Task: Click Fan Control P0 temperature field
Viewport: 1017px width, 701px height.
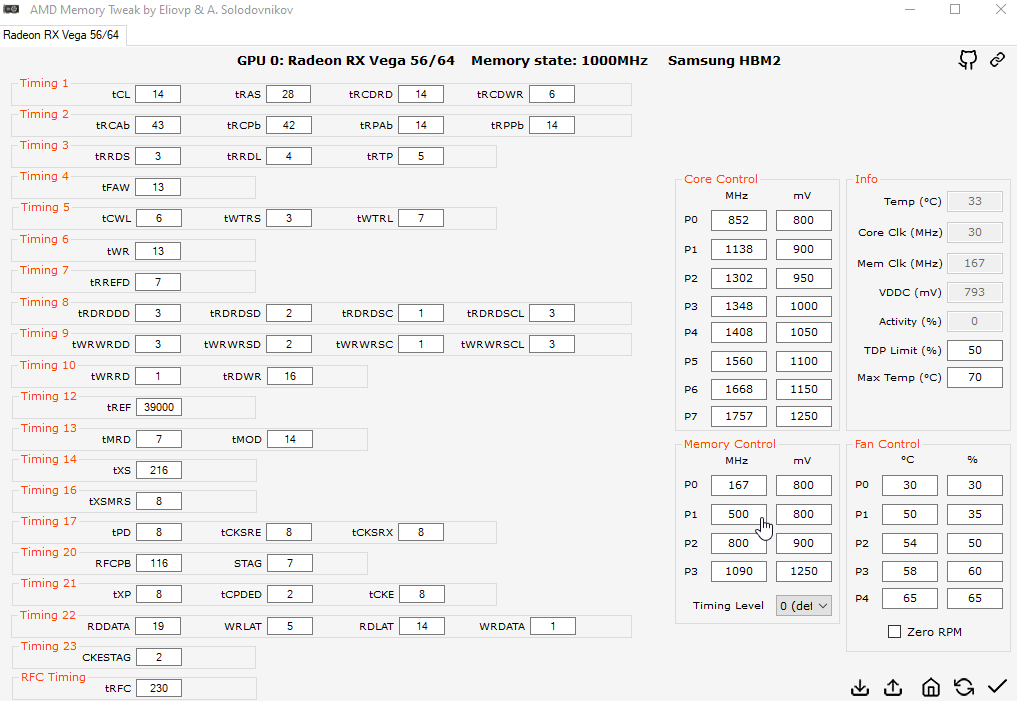Action: (910, 485)
